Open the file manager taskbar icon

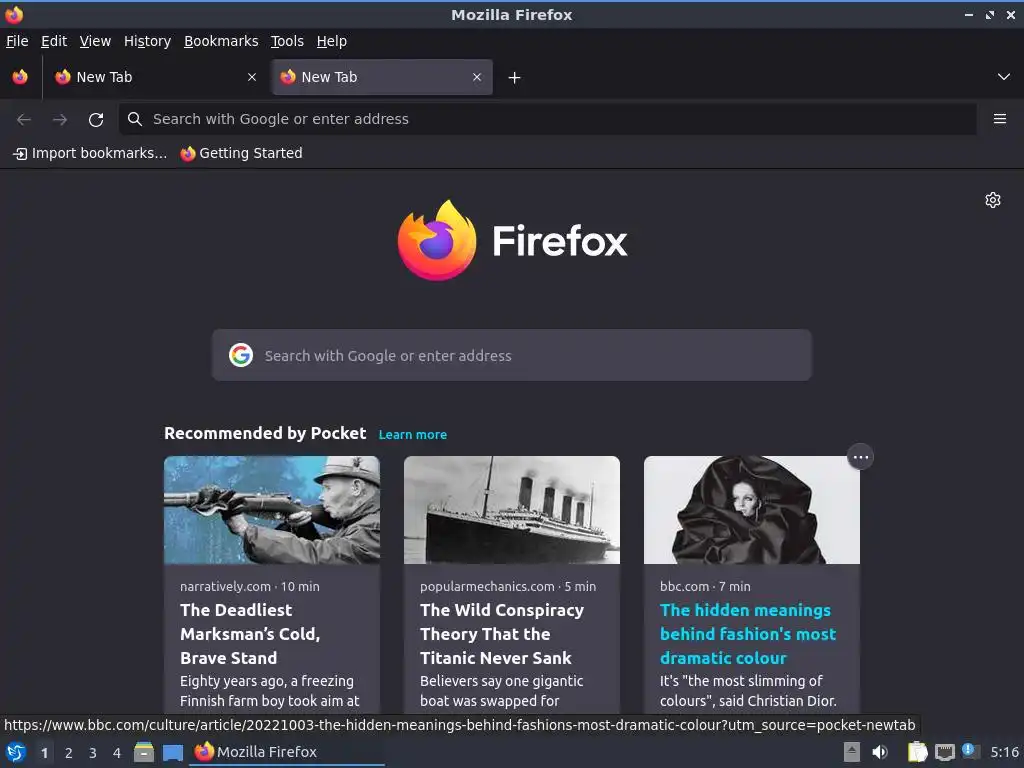[x=144, y=752]
